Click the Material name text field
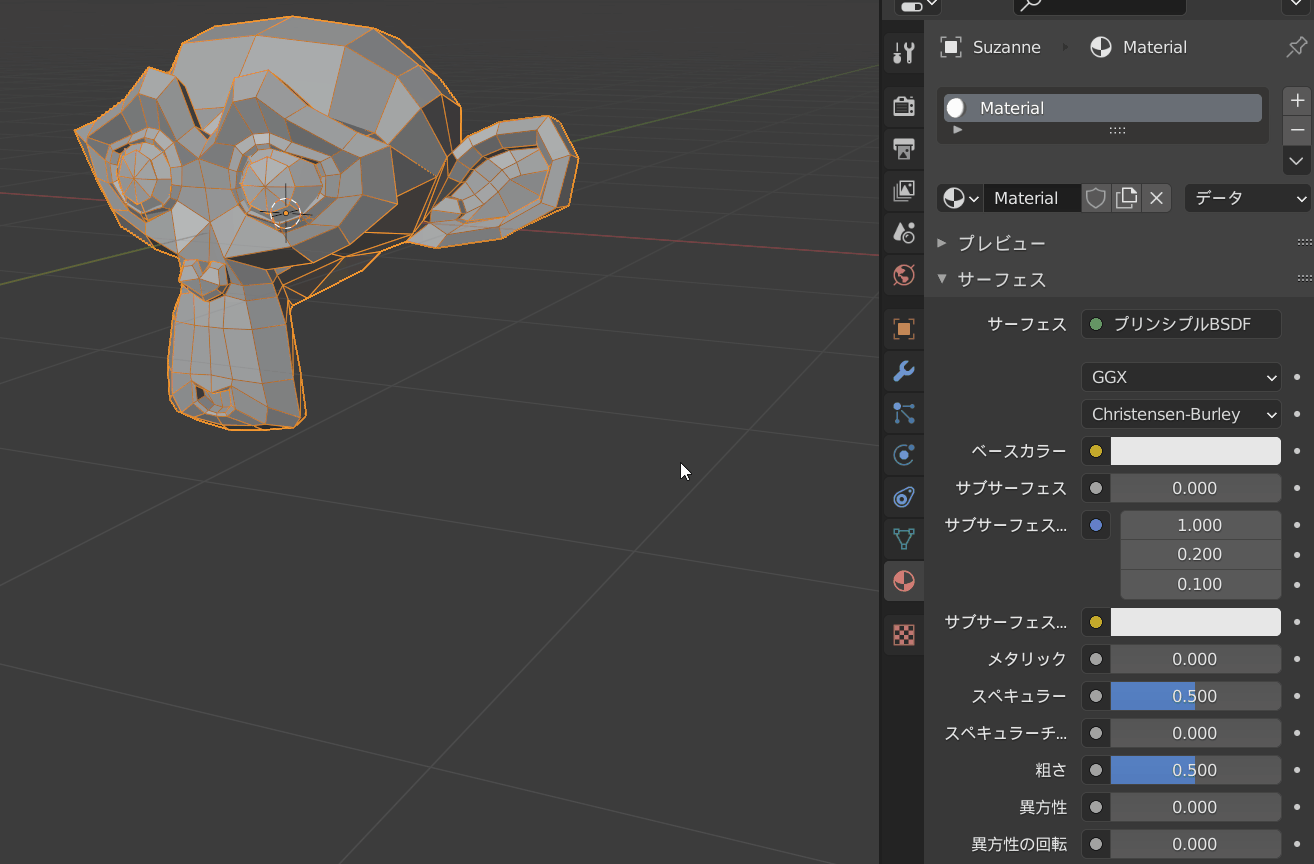 coord(1032,198)
